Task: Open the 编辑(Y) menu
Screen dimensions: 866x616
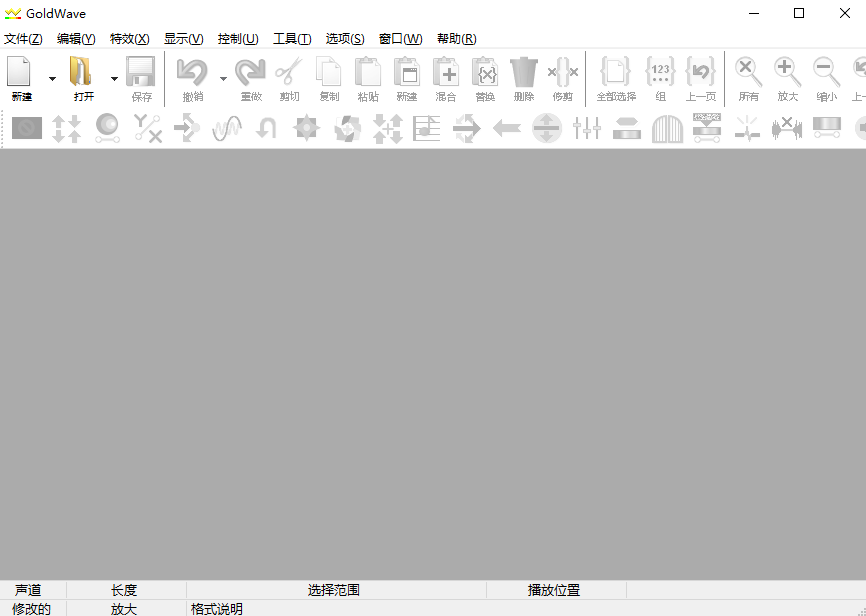Action: (76, 39)
